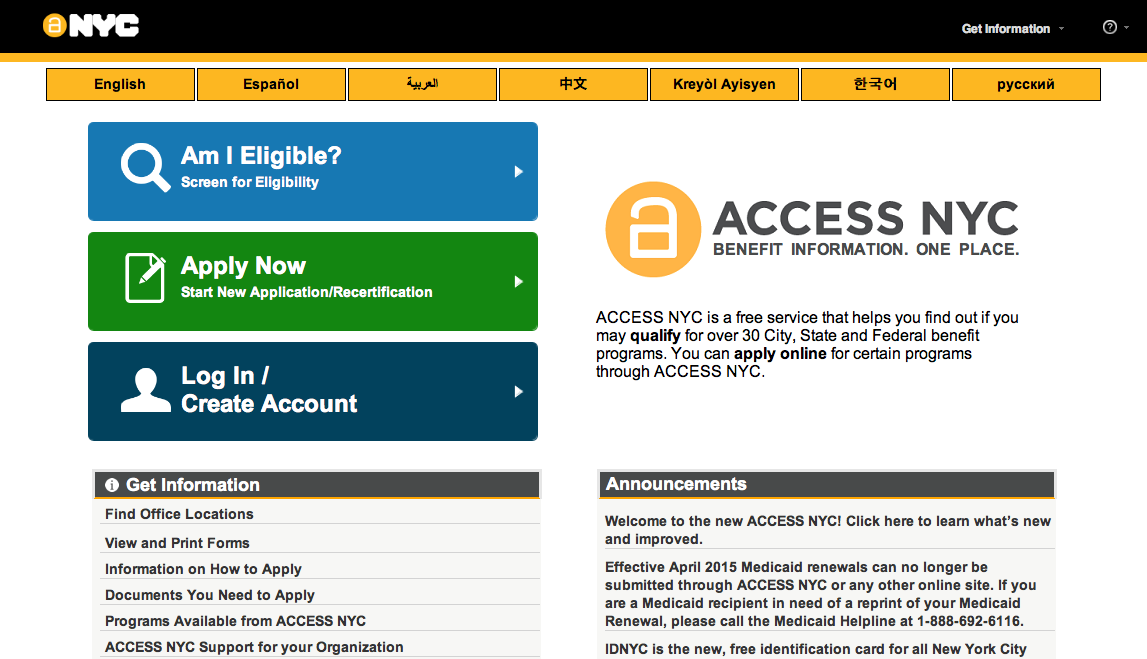Click the ACCESS NYC orange padlock logo
This screenshot has height=659, width=1147.
[x=651, y=229]
